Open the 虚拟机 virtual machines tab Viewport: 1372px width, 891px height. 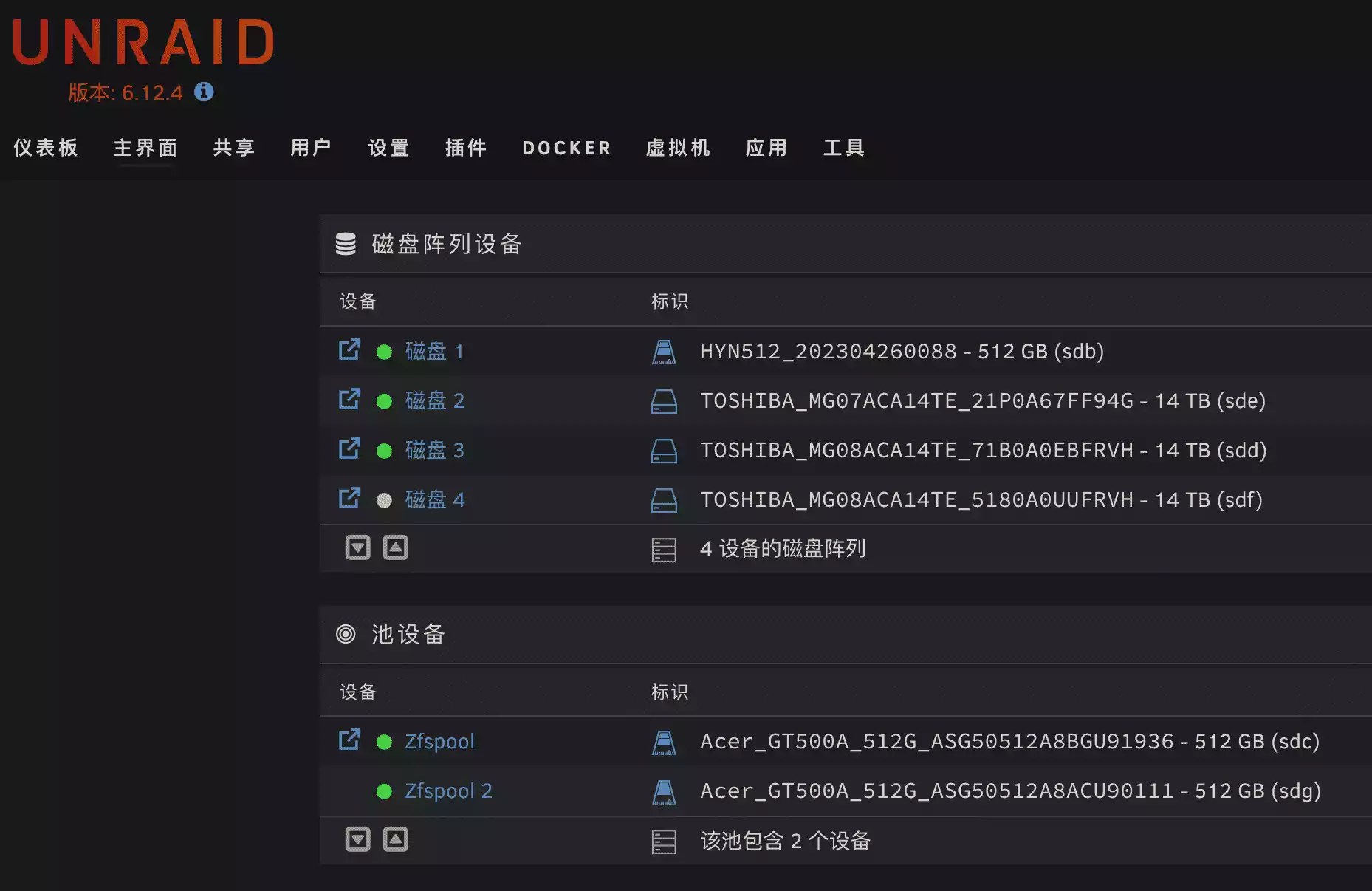coord(678,148)
